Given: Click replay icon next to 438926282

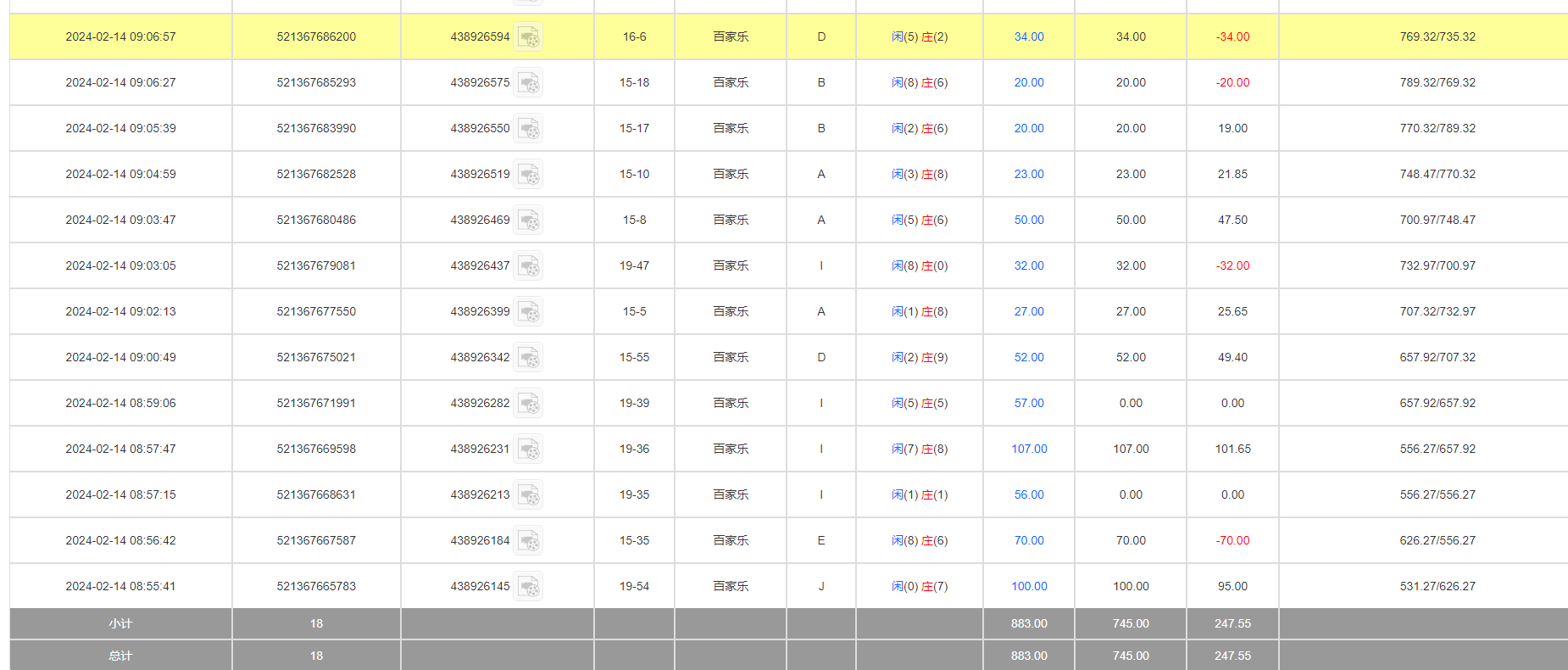Looking at the screenshot, I should [528, 404].
